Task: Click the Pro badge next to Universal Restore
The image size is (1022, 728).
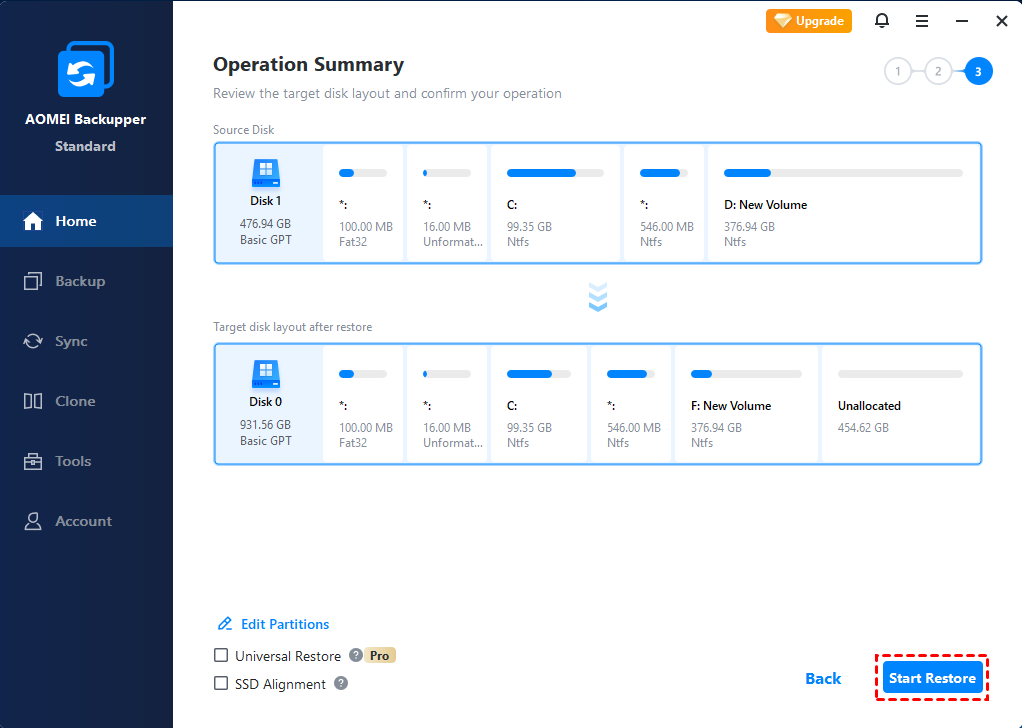Action: pyautogui.click(x=380, y=656)
